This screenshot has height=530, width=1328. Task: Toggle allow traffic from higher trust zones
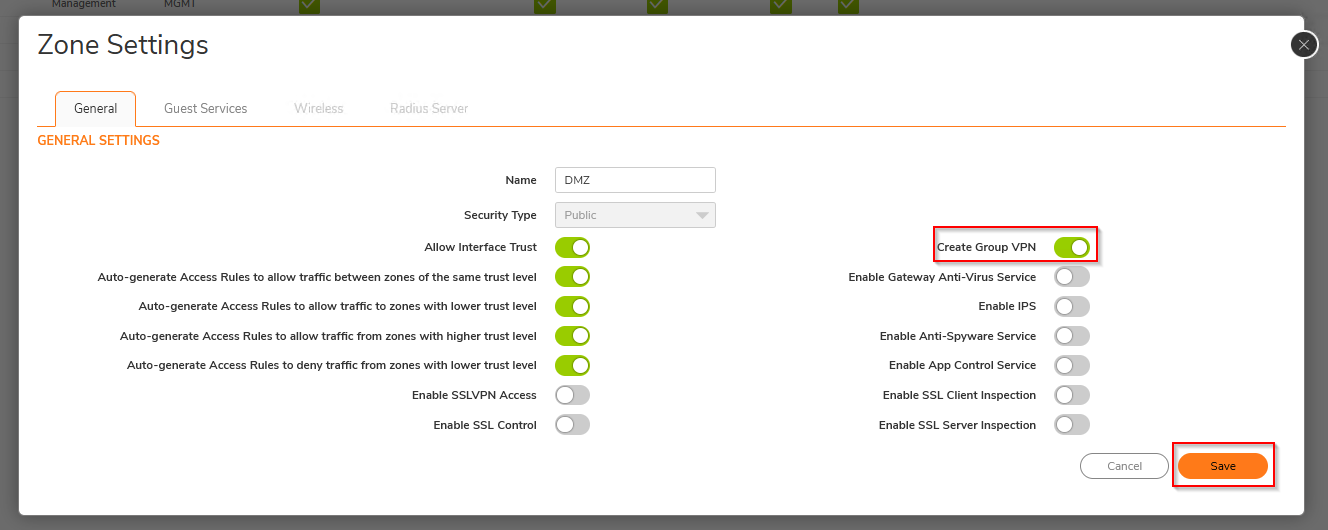pos(572,336)
